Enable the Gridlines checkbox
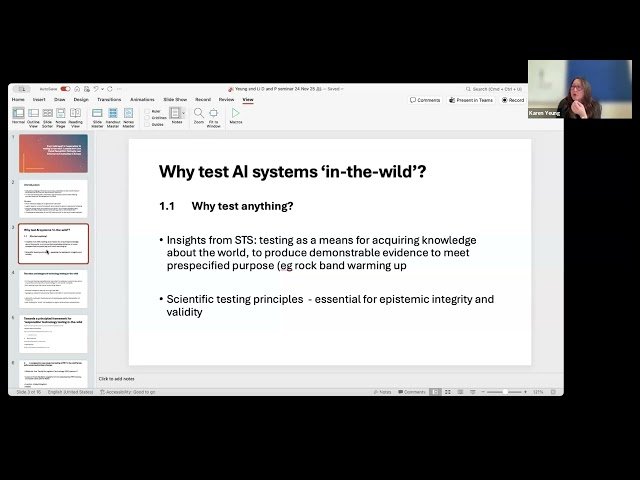This screenshot has width=640, height=480. [x=147, y=118]
